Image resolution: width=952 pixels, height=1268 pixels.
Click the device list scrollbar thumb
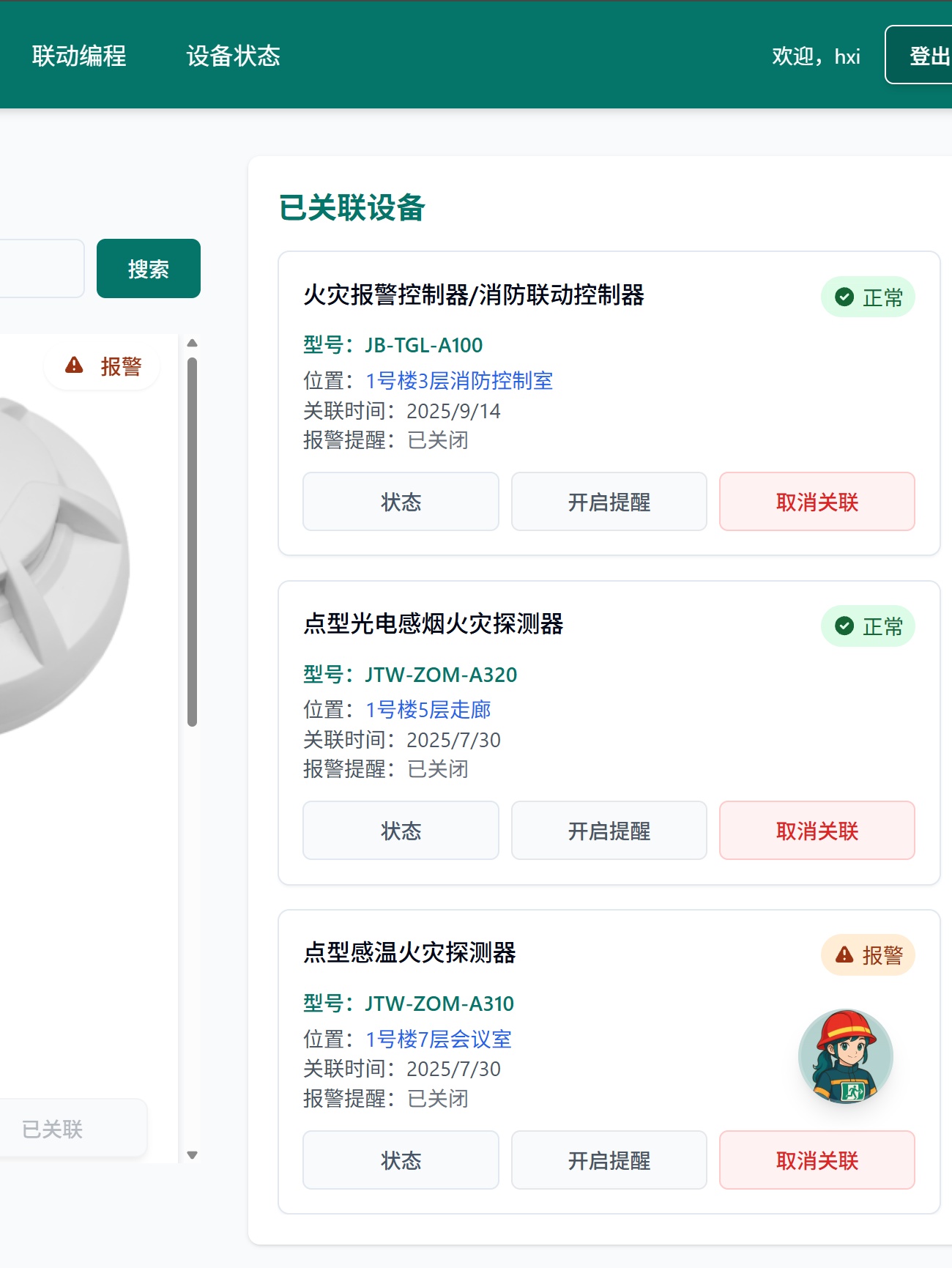[192, 542]
